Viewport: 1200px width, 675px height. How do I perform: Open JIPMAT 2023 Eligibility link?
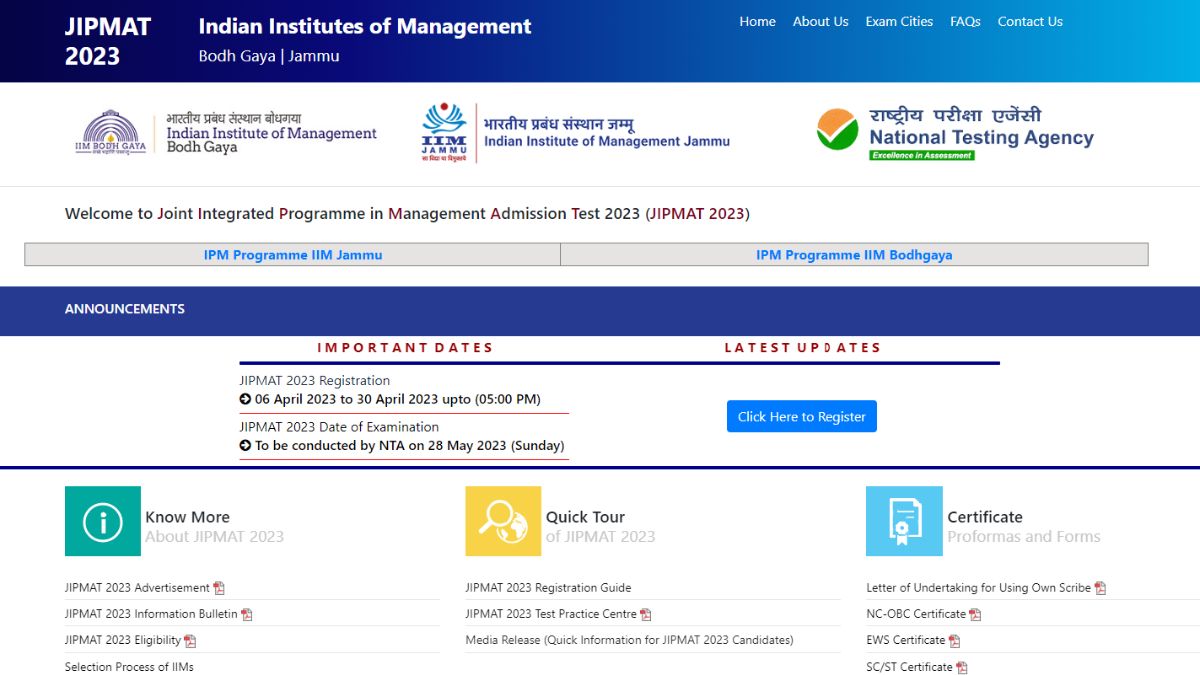coord(123,640)
